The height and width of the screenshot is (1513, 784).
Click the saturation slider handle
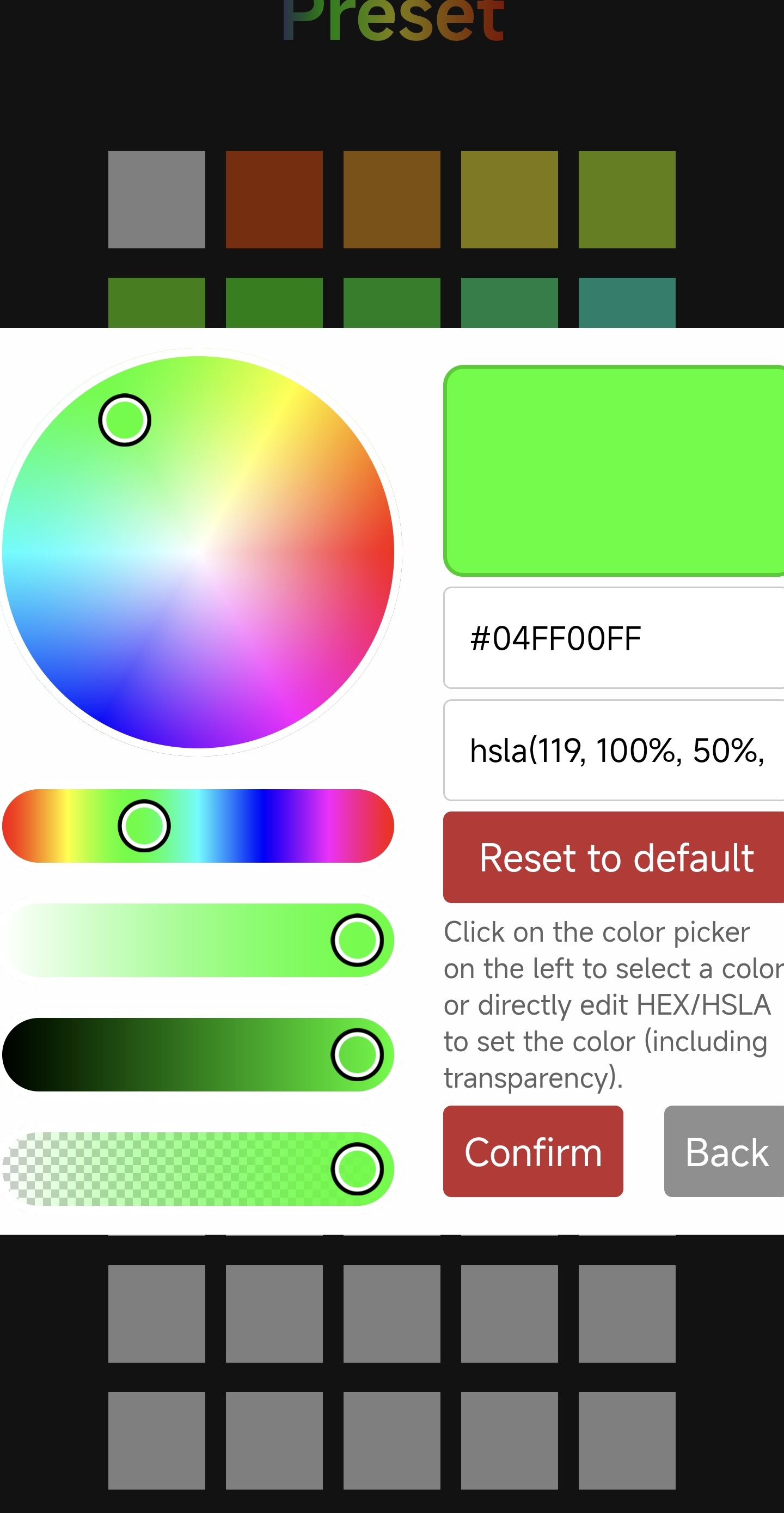(357, 941)
